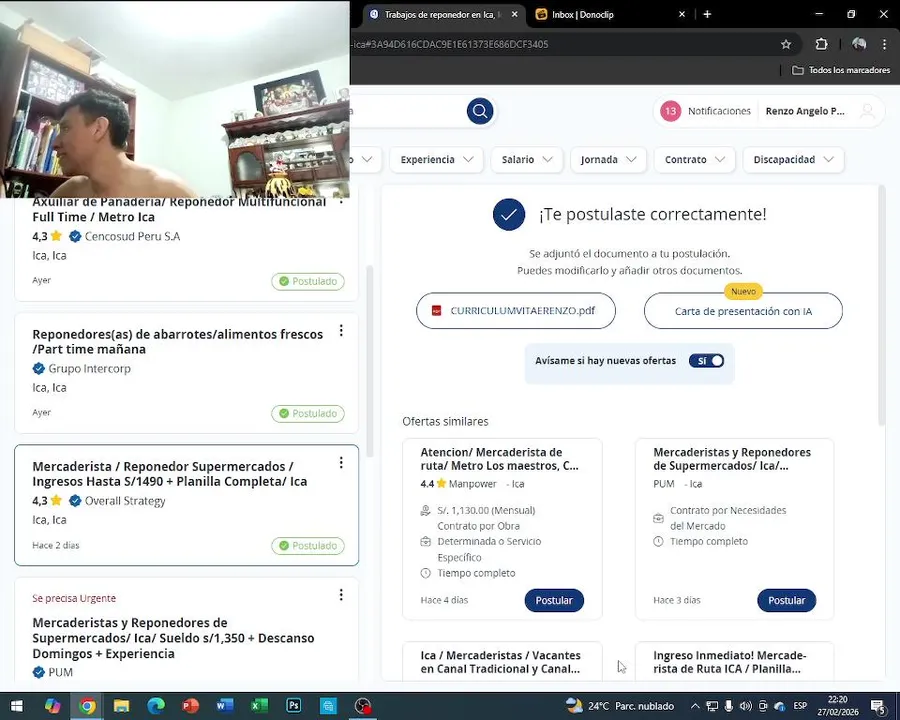Open the Atencion/ Mercaderista de ruta offer title
This screenshot has width=900, height=720.
pyautogui.click(x=499, y=459)
